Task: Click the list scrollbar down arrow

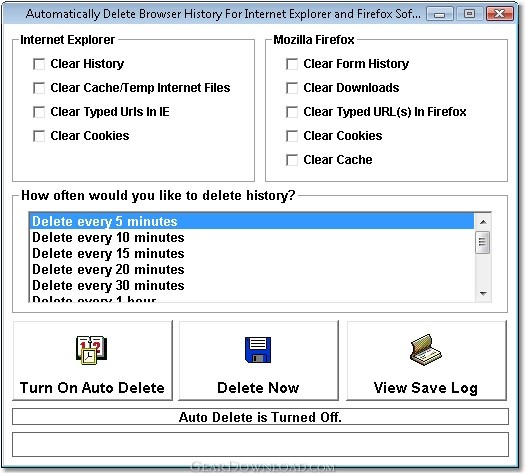Action: tap(483, 294)
